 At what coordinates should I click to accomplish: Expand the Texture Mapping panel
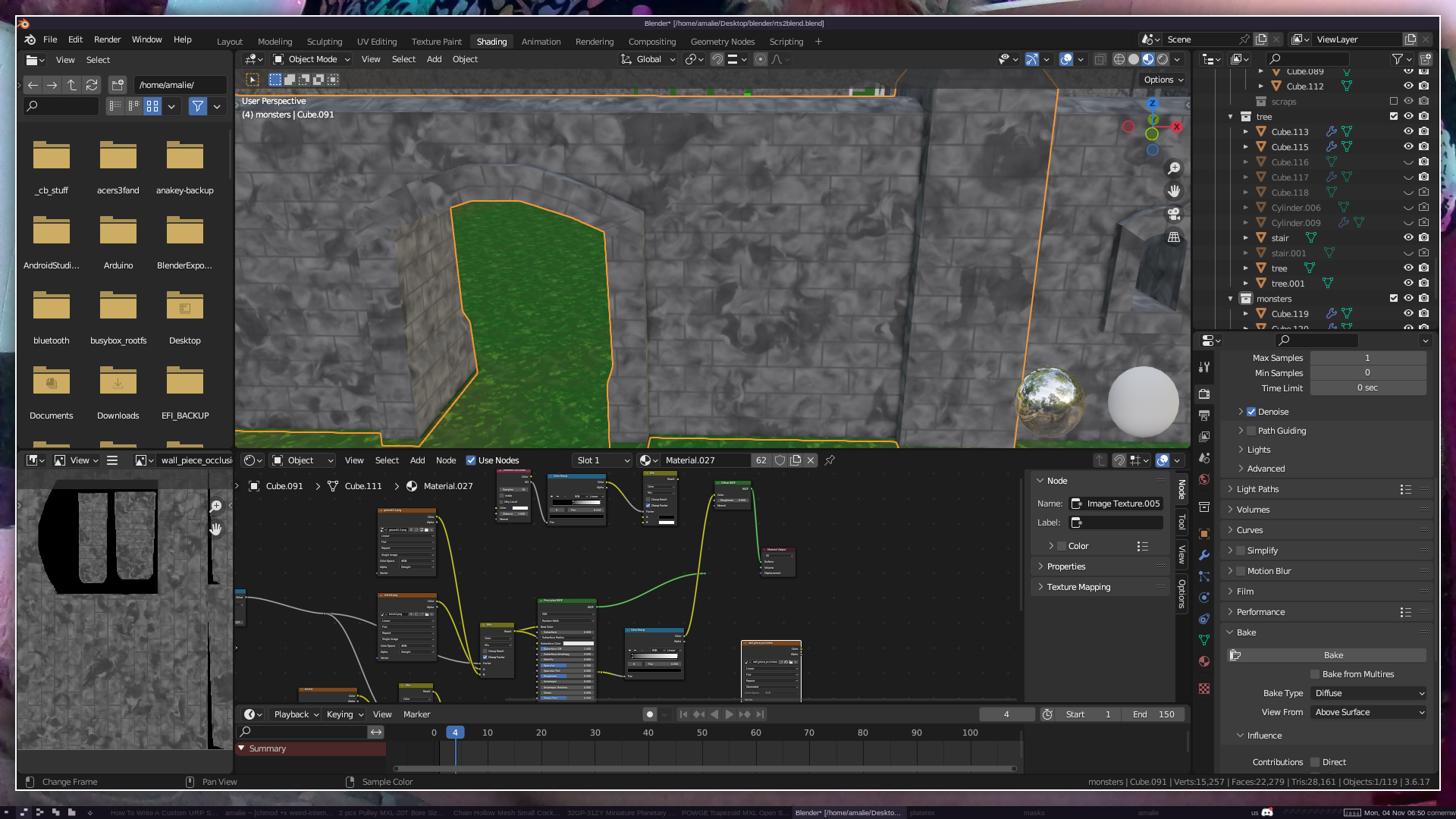coord(1078,587)
